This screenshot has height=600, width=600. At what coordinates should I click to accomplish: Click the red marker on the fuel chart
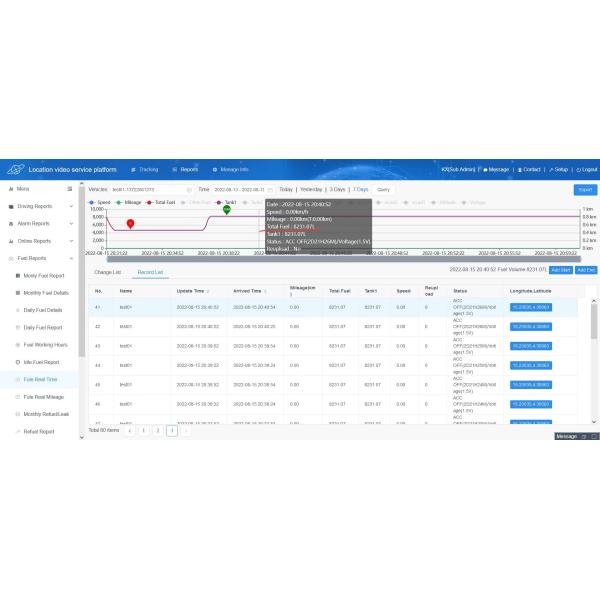coord(130,223)
